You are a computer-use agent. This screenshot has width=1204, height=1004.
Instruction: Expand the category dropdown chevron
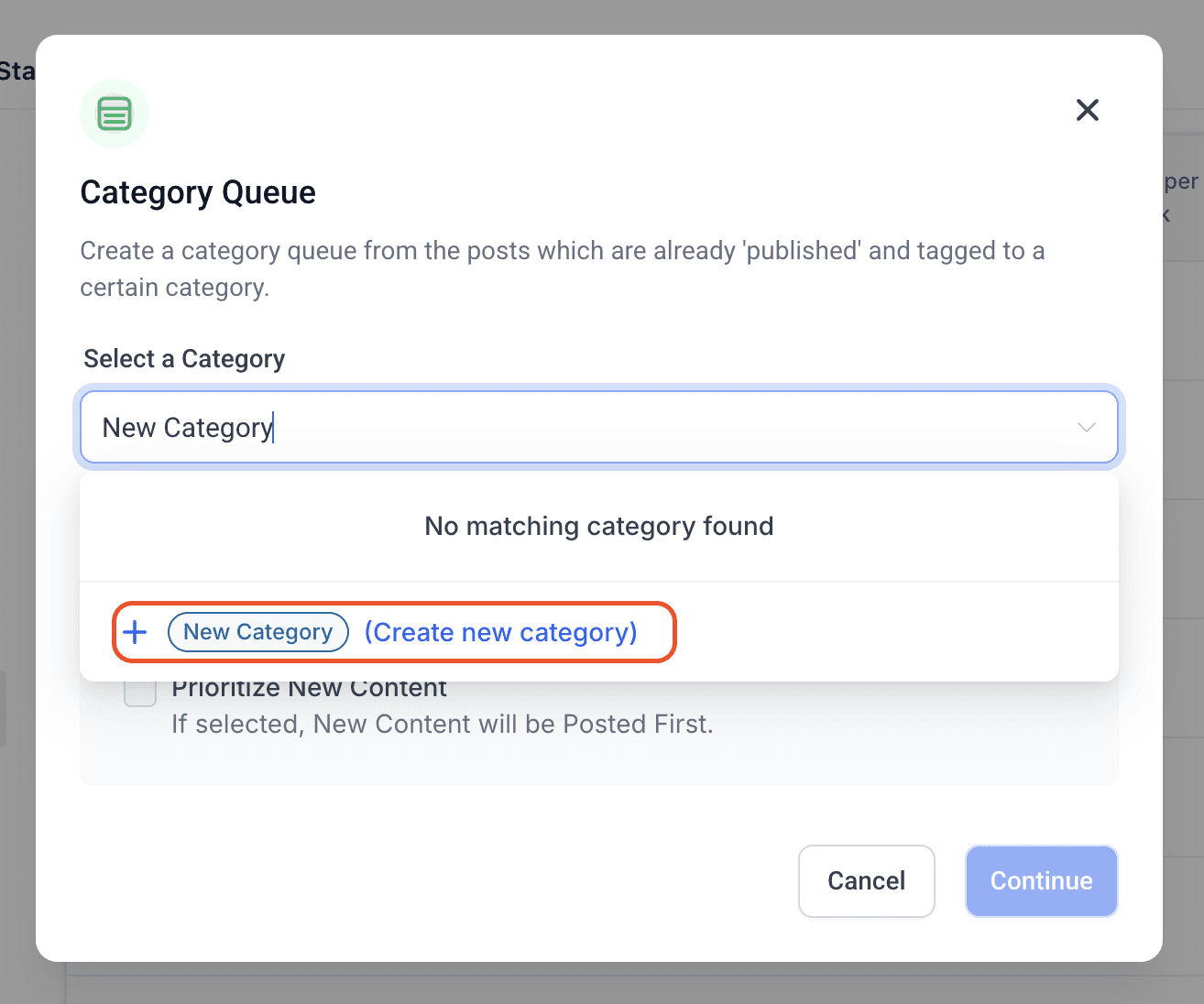point(1086,428)
